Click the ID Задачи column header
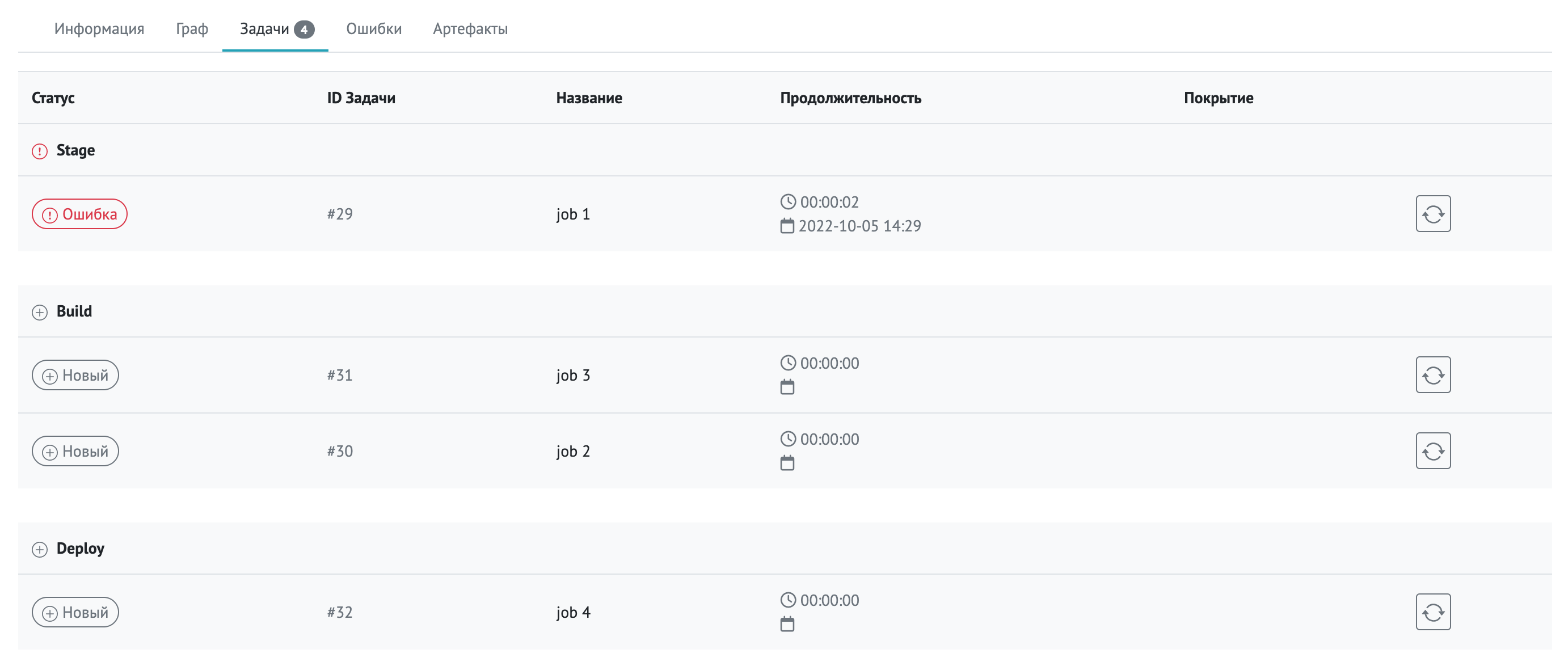 [361, 98]
